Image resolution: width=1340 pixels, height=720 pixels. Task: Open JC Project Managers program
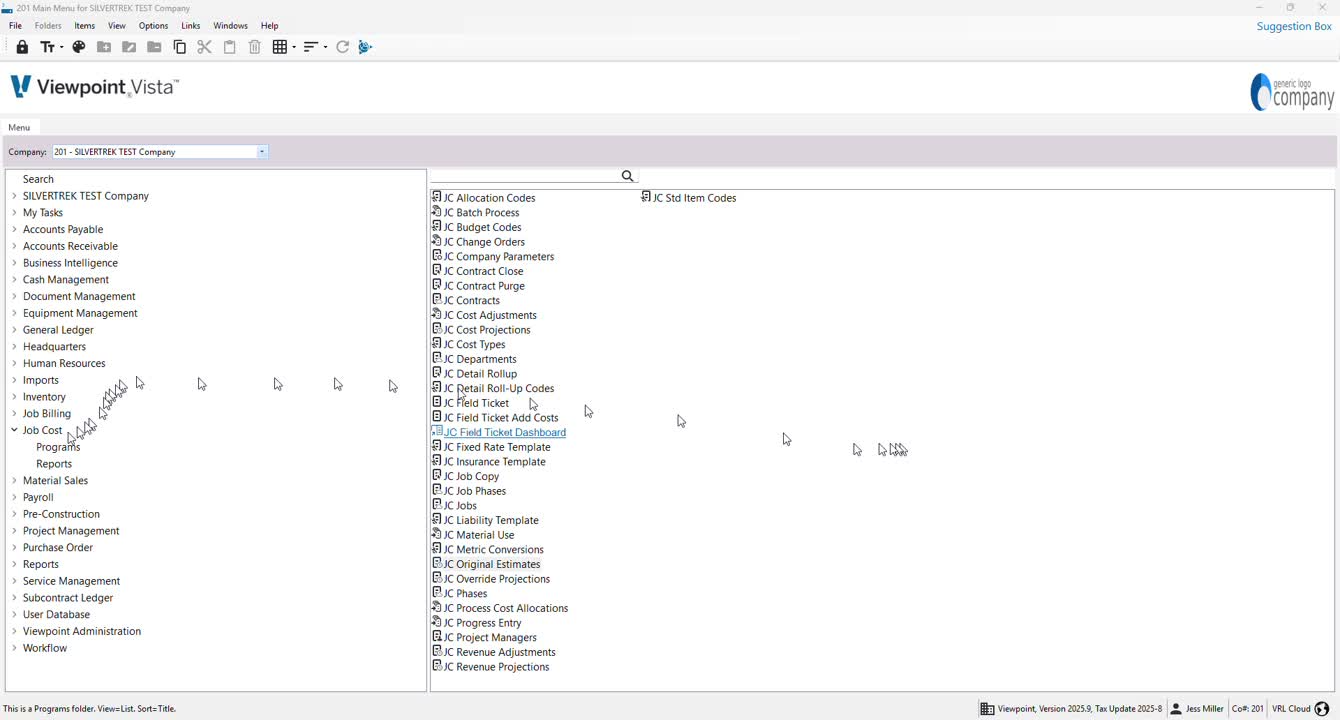pos(490,638)
